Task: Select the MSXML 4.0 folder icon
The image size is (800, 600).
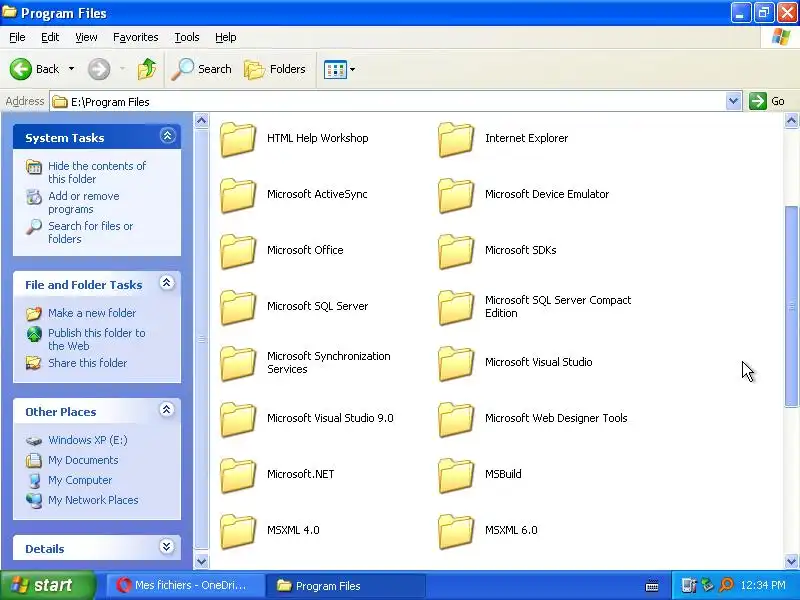Action: click(238, 532)
